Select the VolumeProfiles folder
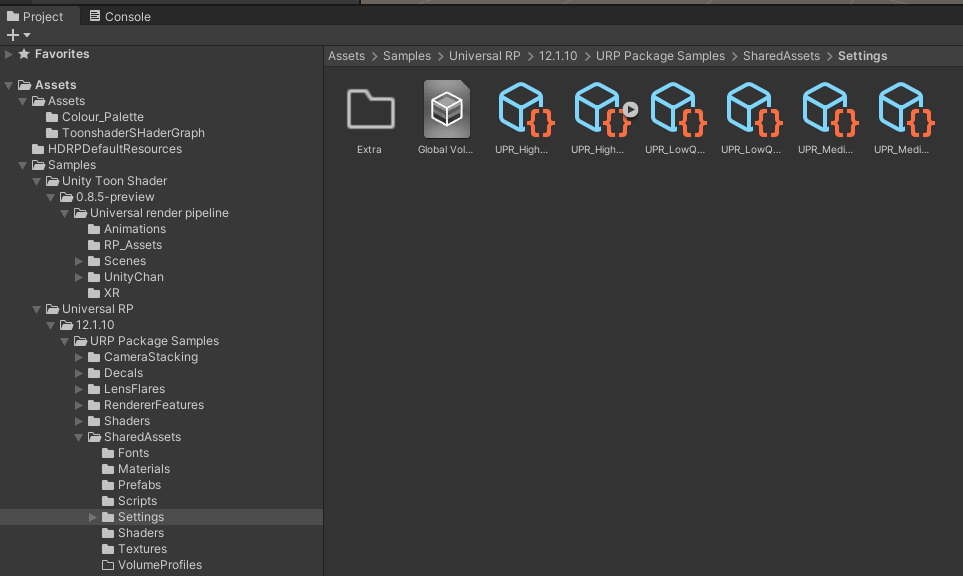Viewport: 963px width, 576px height. pos(152,565)
